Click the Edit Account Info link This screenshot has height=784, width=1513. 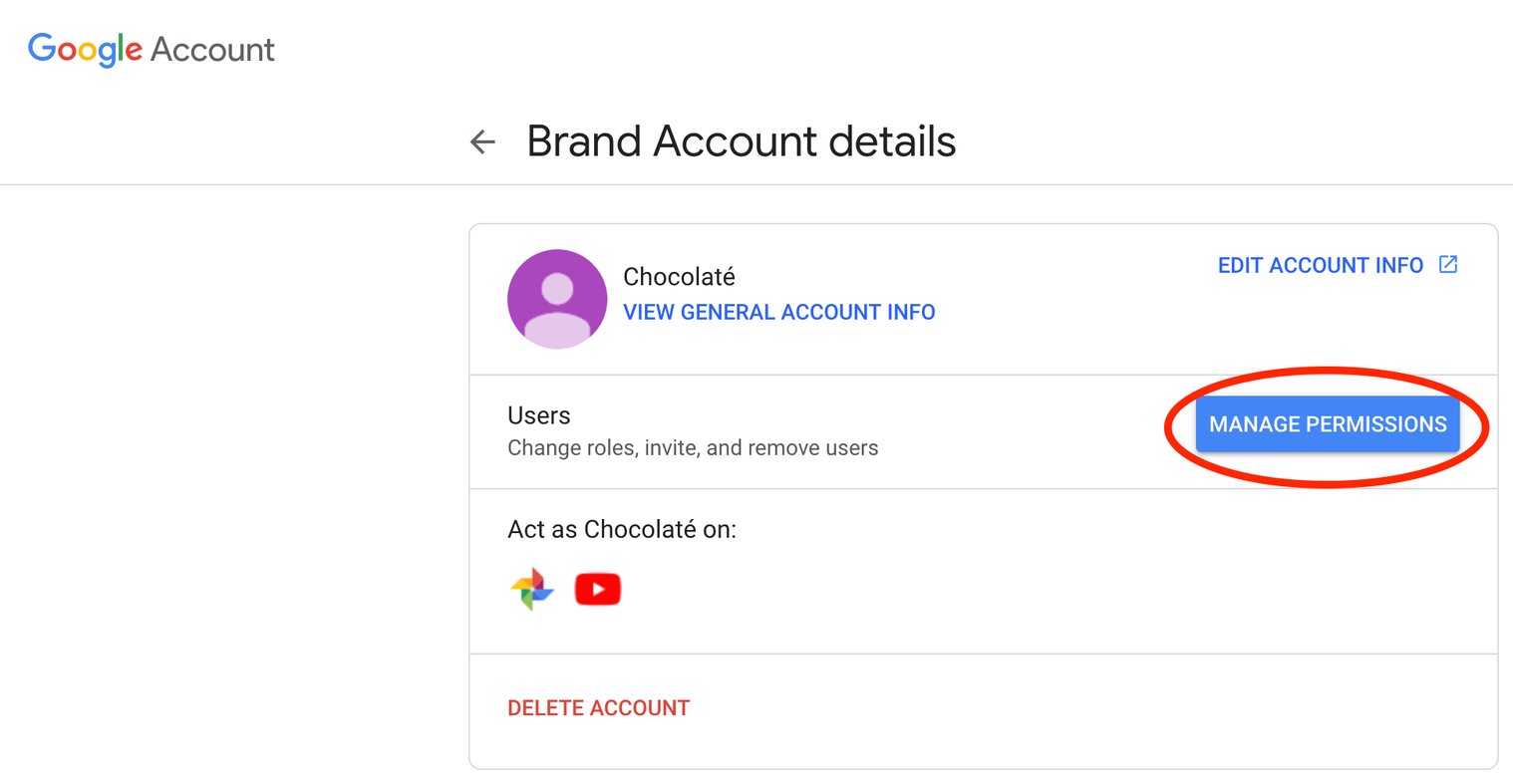(1320, 266)
